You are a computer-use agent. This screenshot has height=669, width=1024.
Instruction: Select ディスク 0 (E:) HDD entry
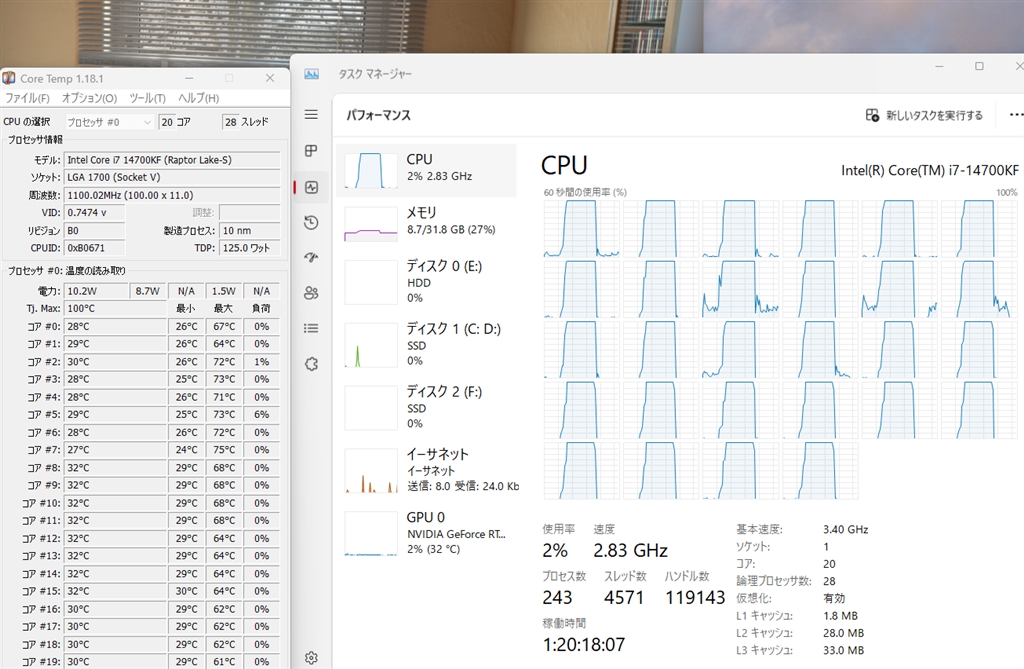tap(426, 282)
